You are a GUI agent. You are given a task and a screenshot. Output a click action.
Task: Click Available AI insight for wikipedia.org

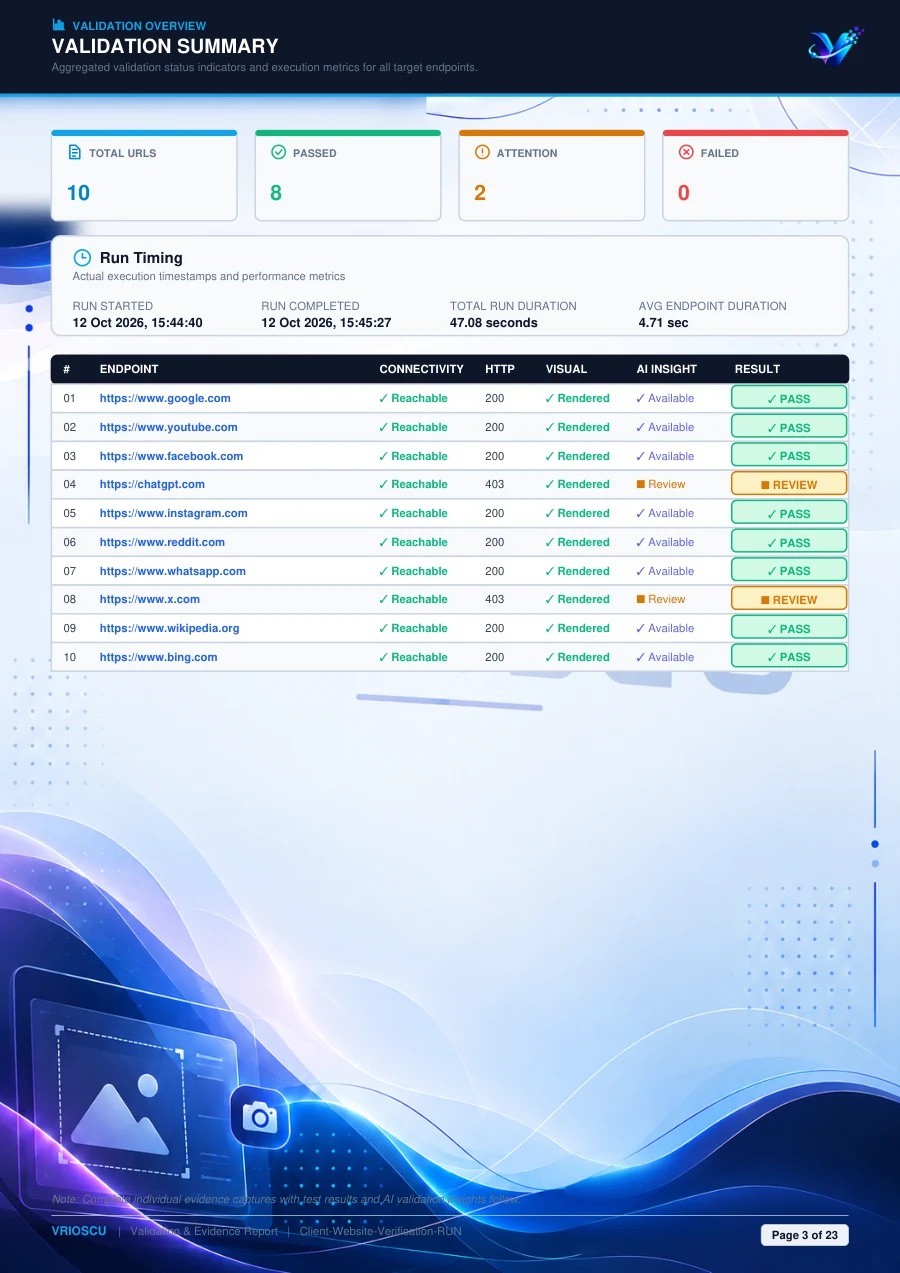pos(665,628)
